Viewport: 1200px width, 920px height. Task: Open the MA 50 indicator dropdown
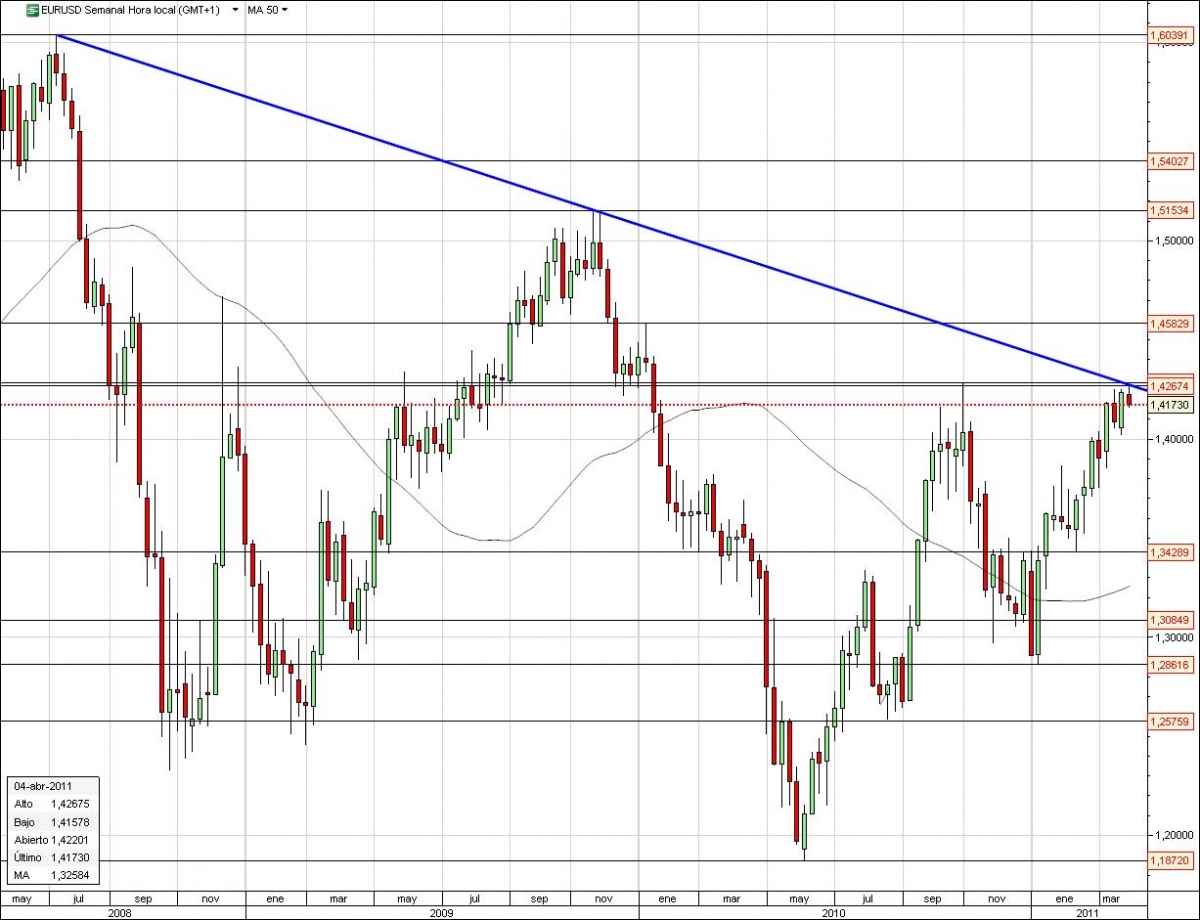point(284,10)
